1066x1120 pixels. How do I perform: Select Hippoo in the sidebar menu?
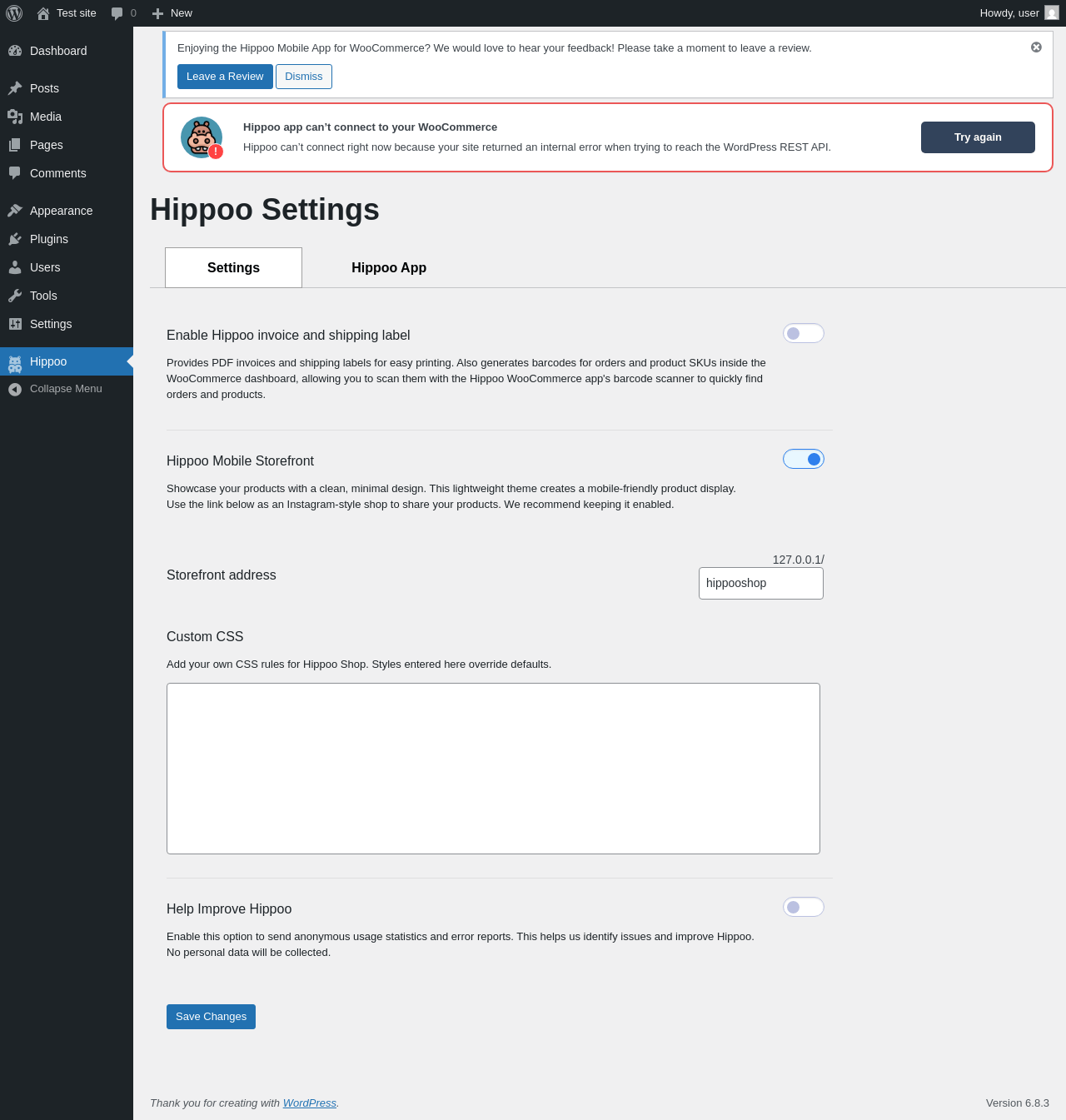[67, 361]
